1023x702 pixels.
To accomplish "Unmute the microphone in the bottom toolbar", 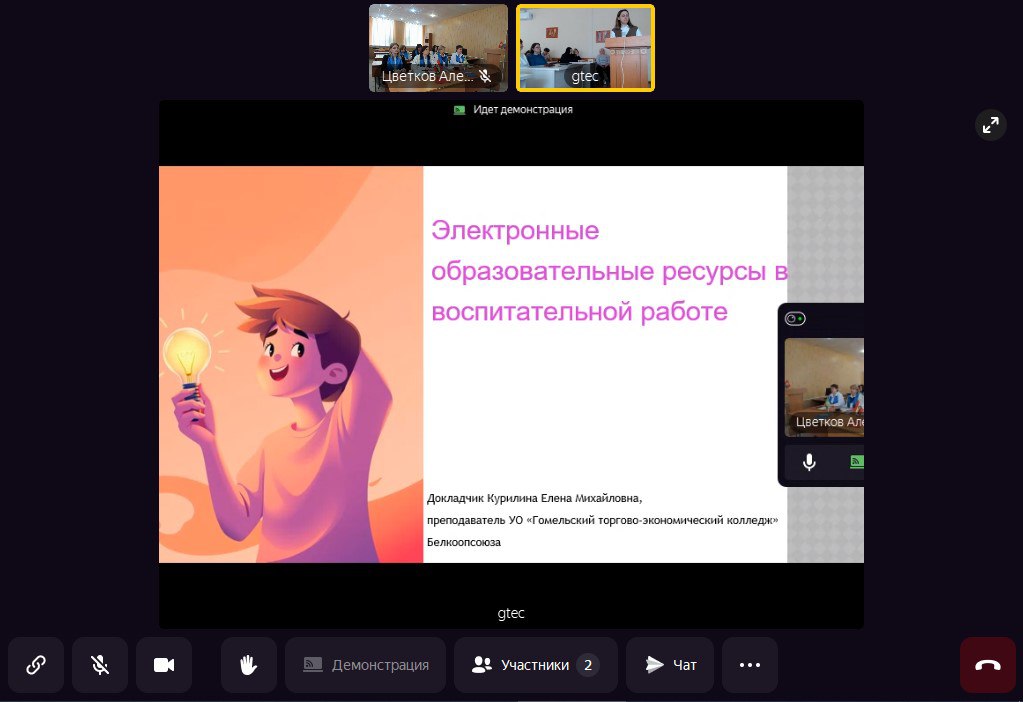I will 100,665.
